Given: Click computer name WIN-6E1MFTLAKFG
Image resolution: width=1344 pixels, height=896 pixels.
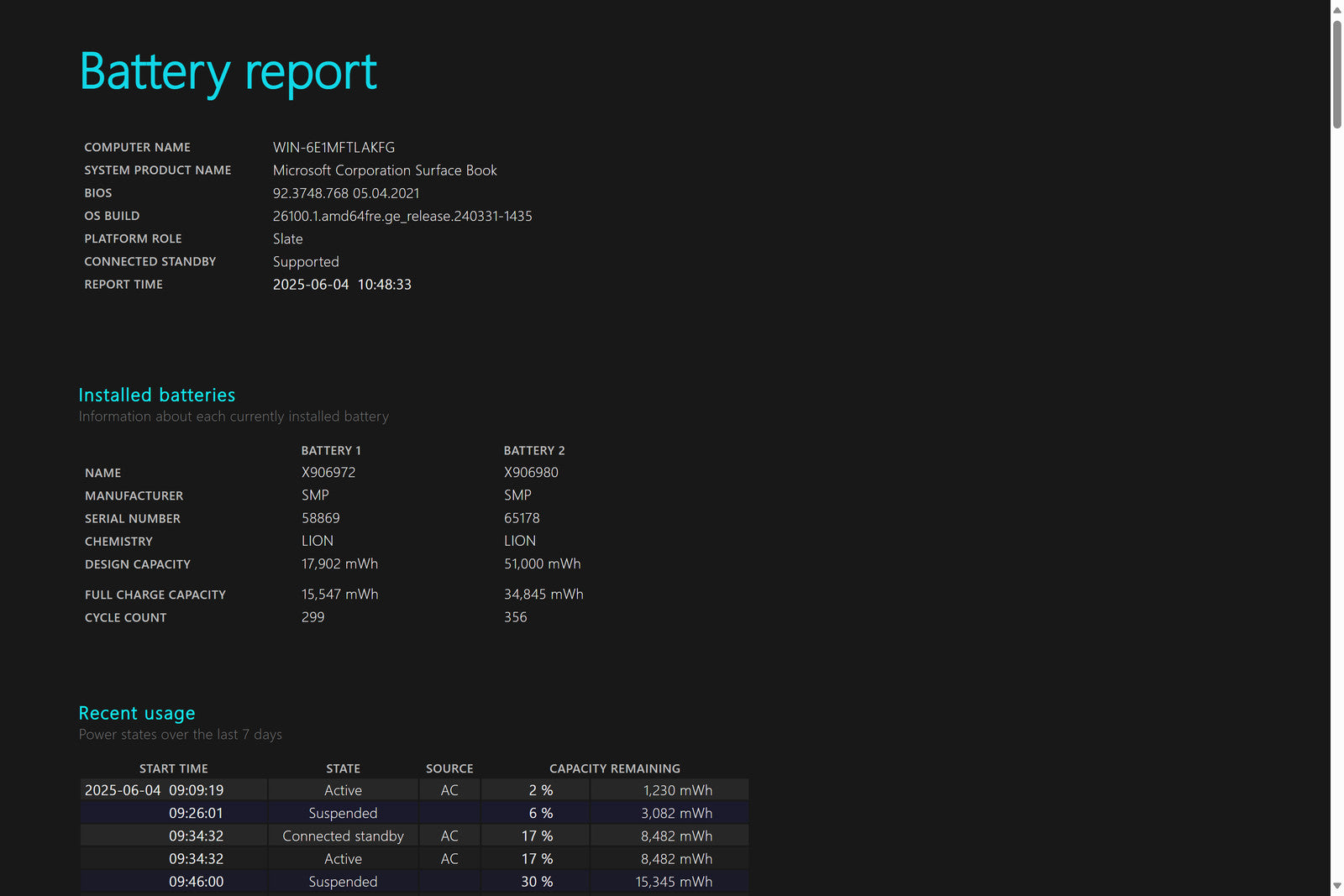Looking at the screenshot, I should (x=333, y=147).
